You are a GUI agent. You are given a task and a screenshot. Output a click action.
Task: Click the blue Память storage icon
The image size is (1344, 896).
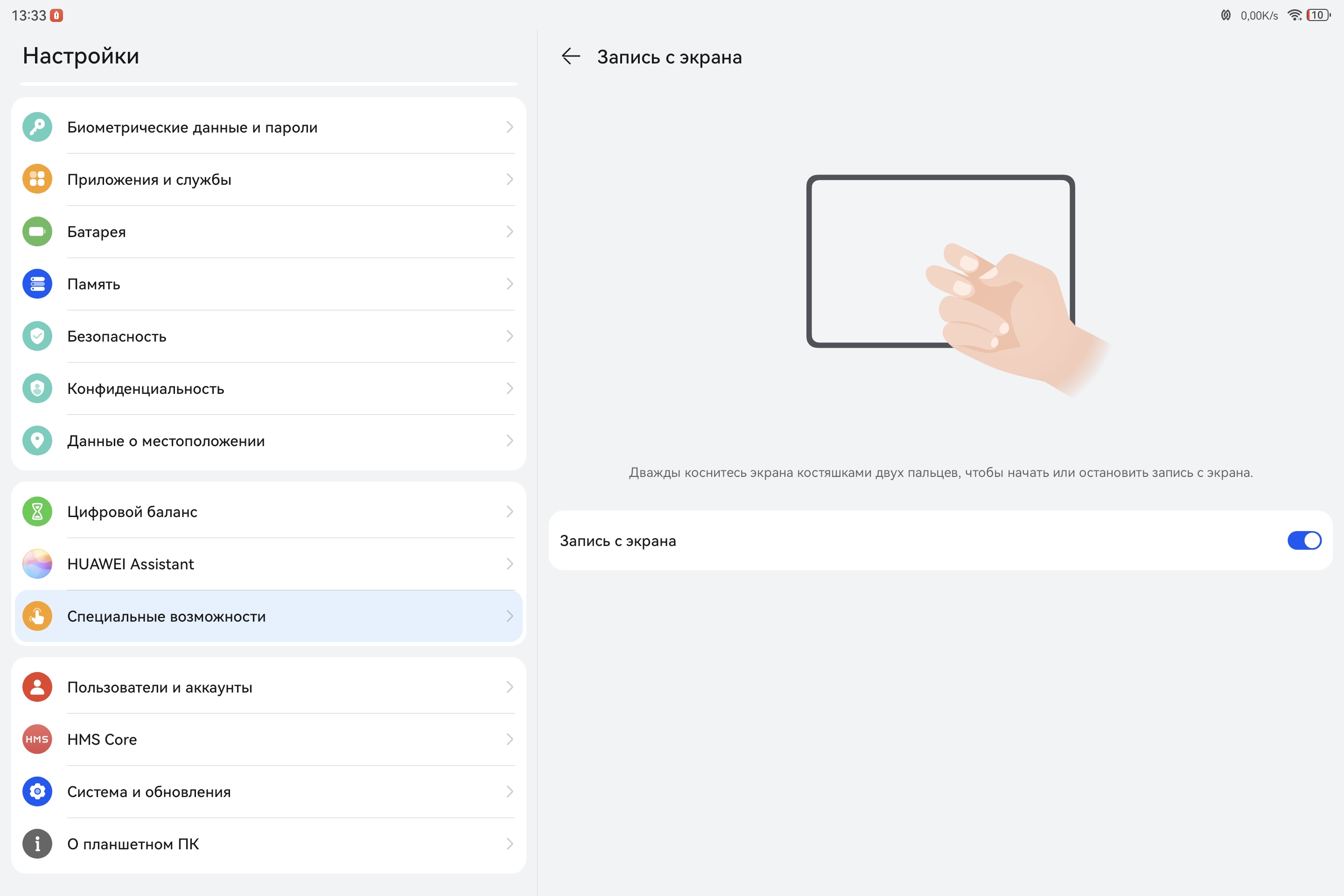[x=37, y=284]
